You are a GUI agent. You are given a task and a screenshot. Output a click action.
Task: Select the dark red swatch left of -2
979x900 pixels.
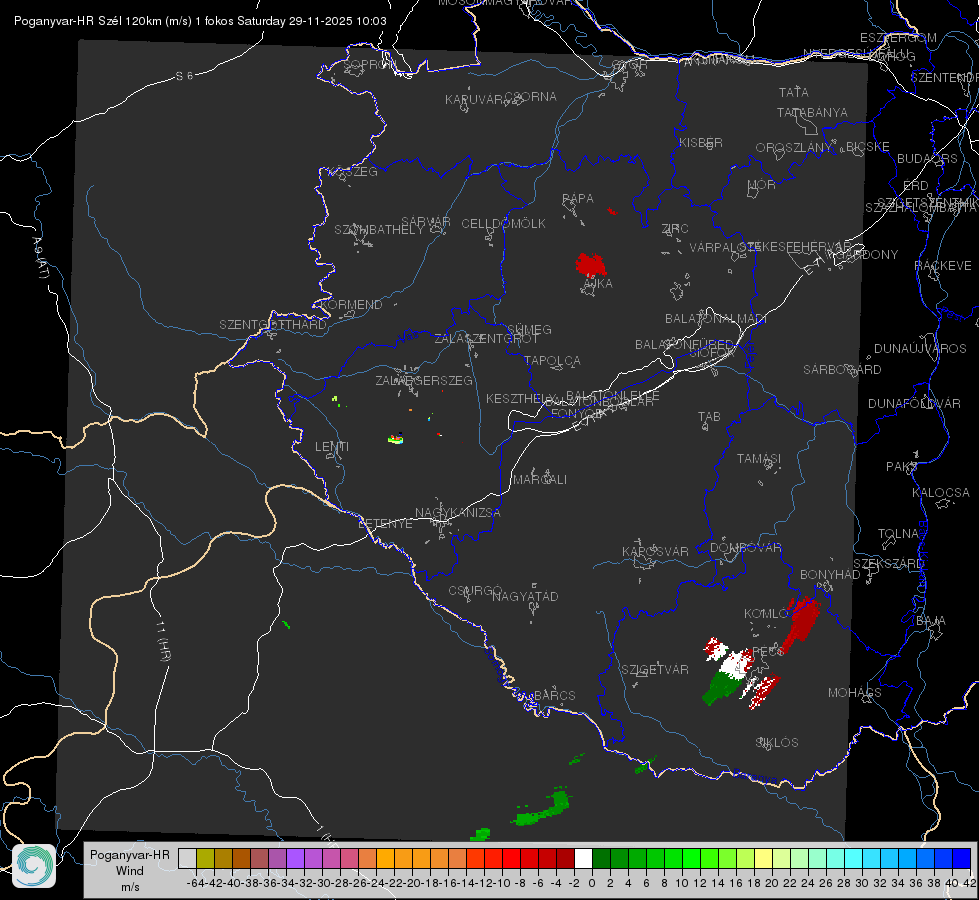tap(565, 858)
